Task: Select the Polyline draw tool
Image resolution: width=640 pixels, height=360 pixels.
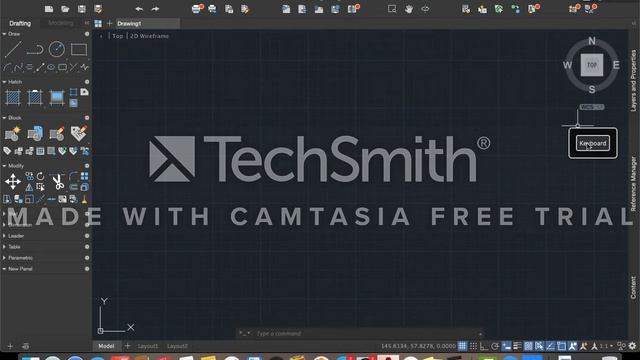Action: [x=35, y=50]
